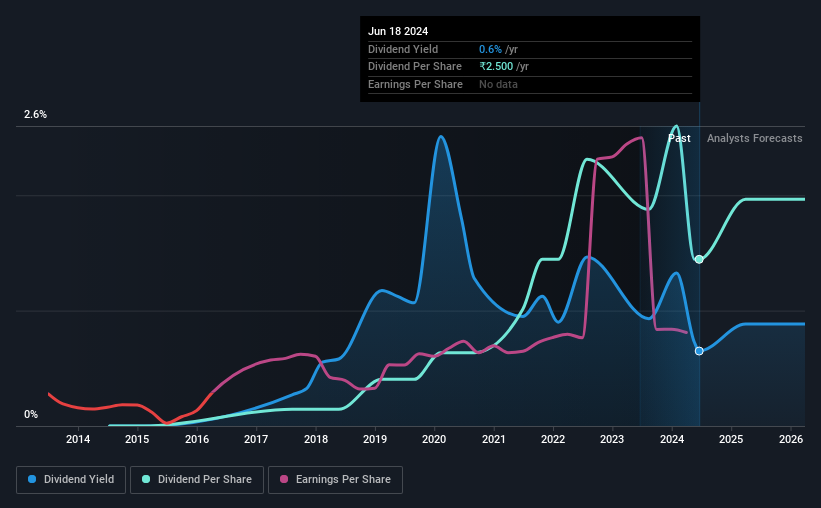Toggle the Earnings Per Share legend button
821x508 pixels.
pos(335,479)
